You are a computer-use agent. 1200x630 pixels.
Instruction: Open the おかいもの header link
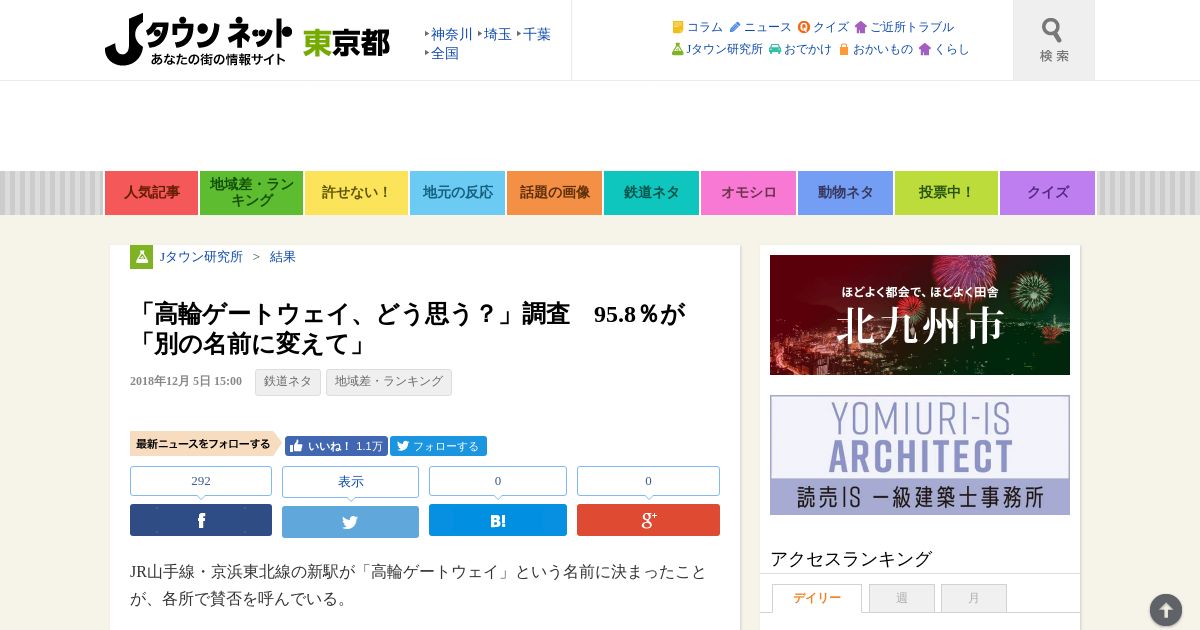tap(875, 49)
